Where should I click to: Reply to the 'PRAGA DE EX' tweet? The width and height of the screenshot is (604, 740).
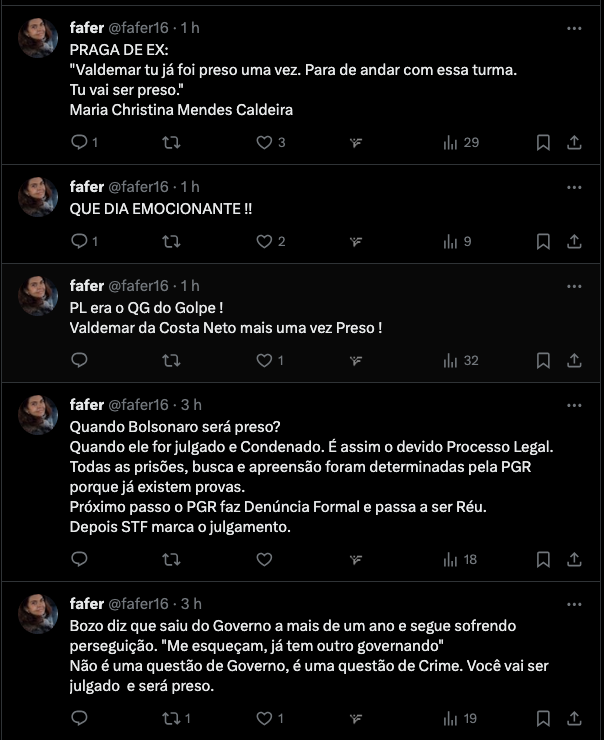80,143
